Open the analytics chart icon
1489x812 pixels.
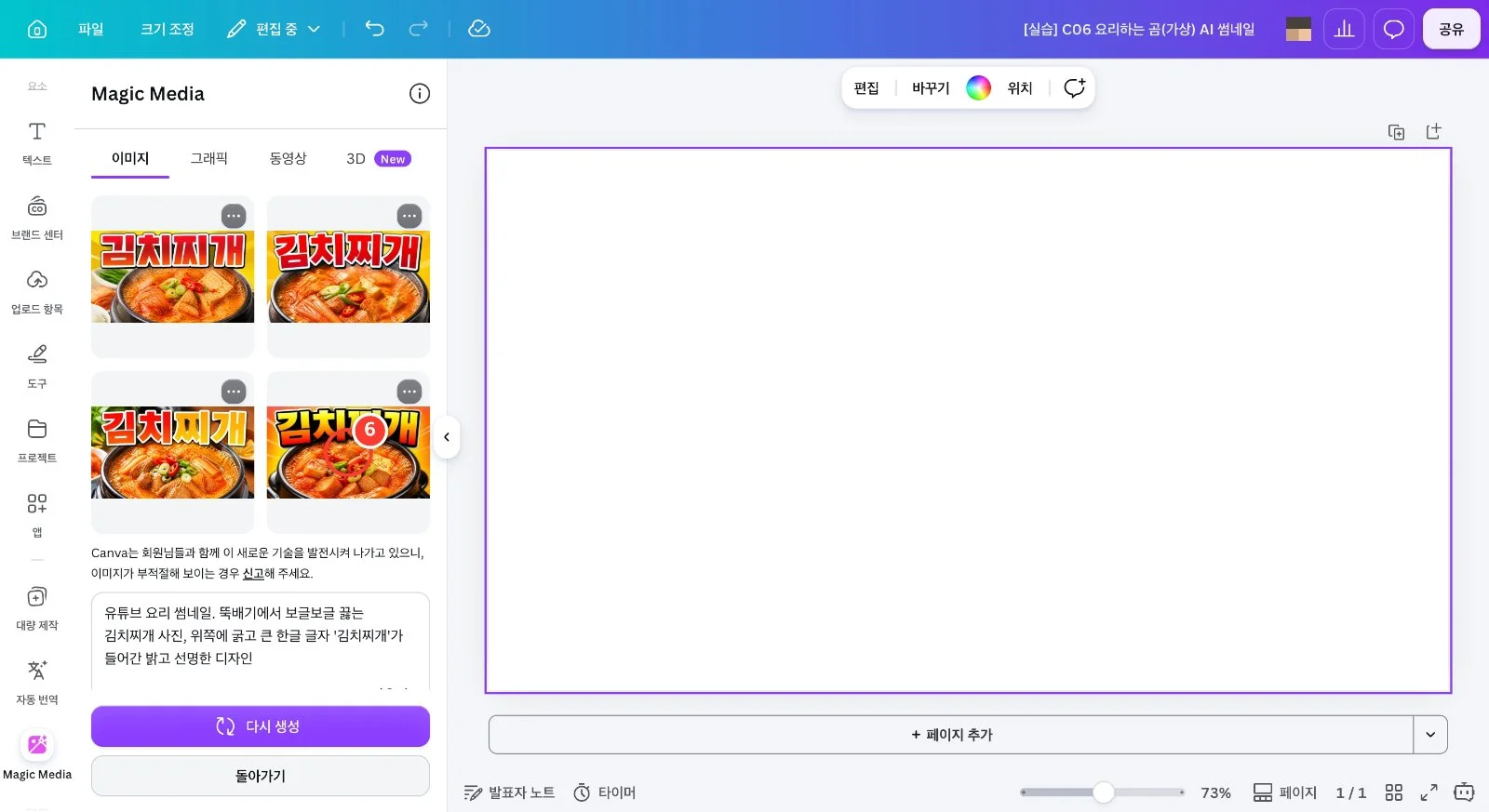point(1344,29)
